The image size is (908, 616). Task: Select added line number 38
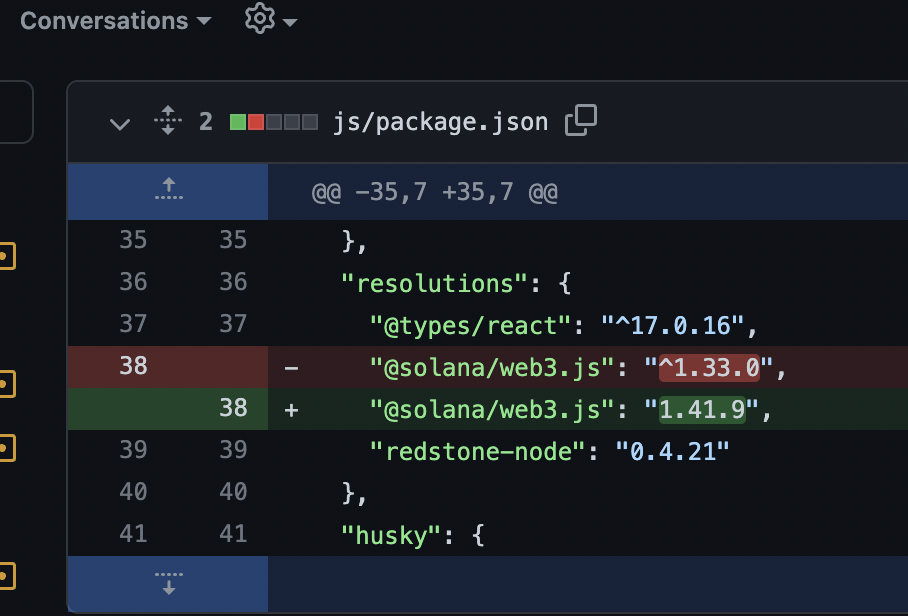[x=233, y=408]
